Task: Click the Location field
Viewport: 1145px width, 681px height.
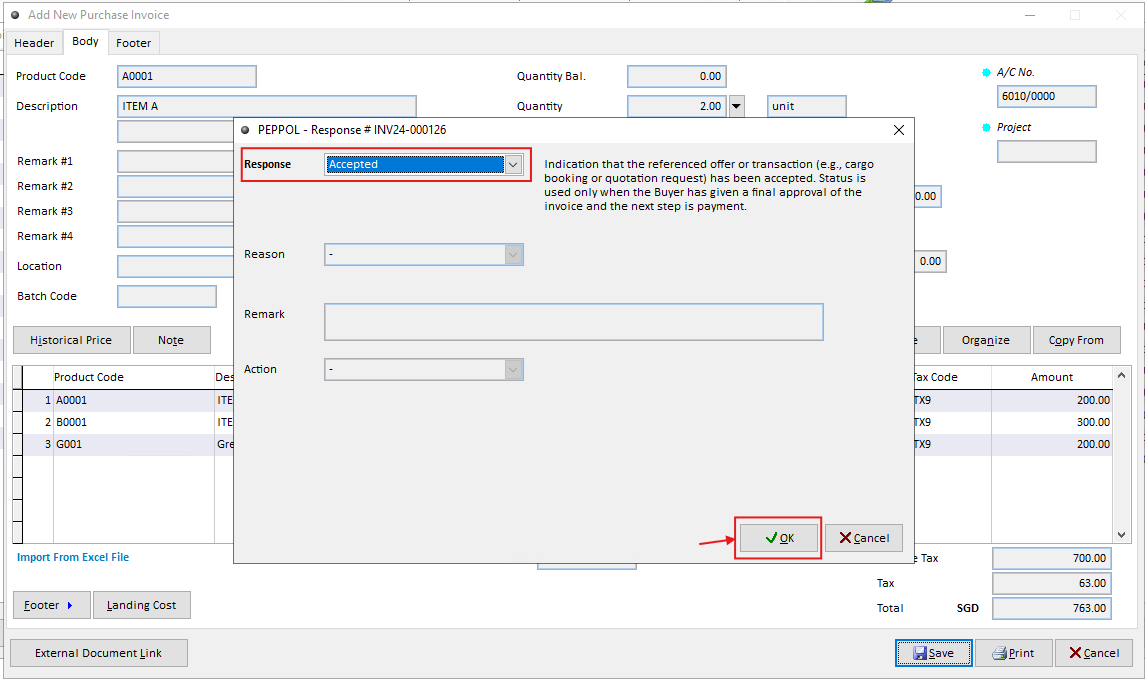Action: (x=175, y=266)
